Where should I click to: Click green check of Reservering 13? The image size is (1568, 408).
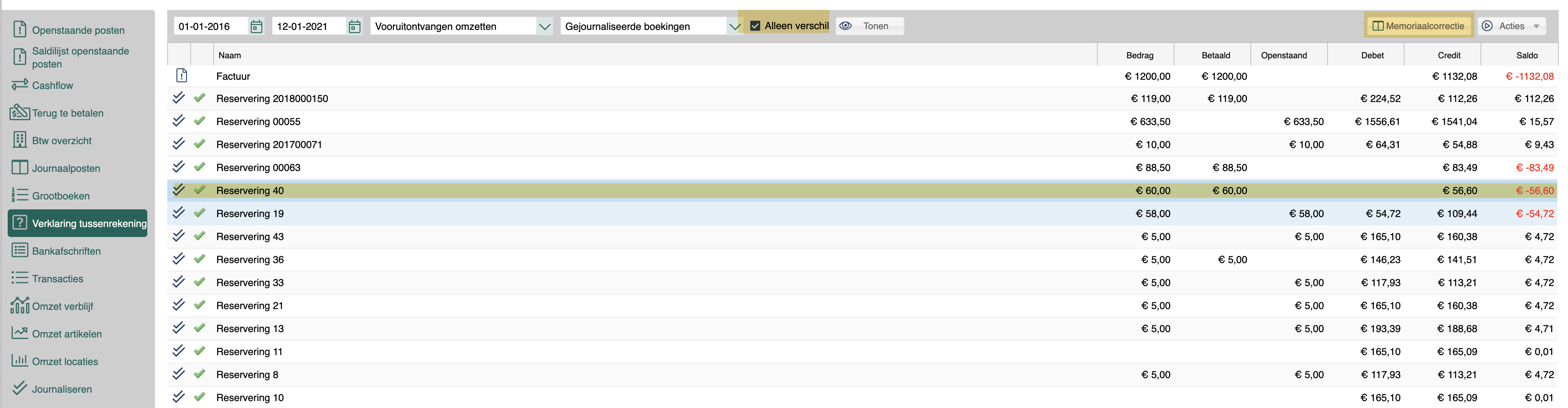pos(200,327)
